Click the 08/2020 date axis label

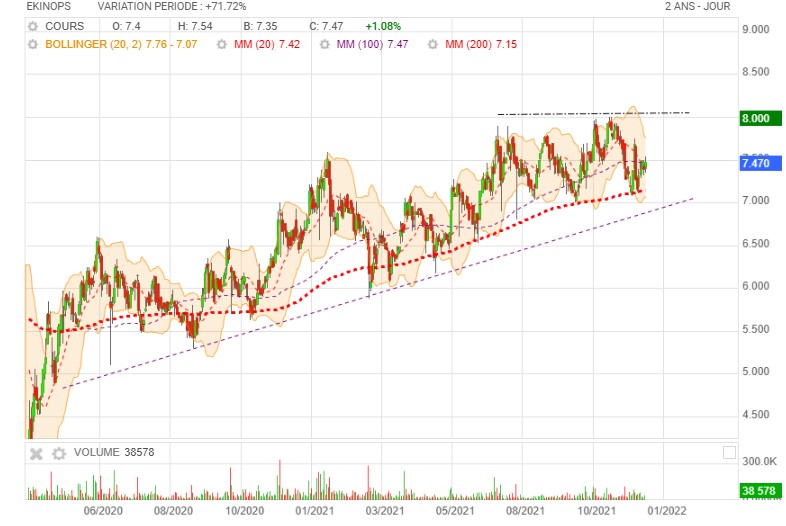click(173, 511)
